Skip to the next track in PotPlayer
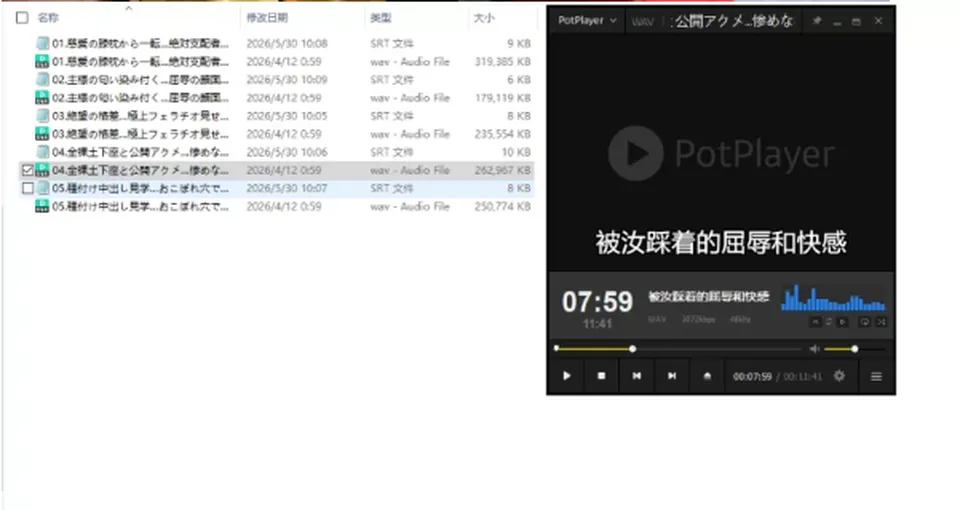Screen dimensions: 960x510 pyautogui.click(x=672, y=376)
